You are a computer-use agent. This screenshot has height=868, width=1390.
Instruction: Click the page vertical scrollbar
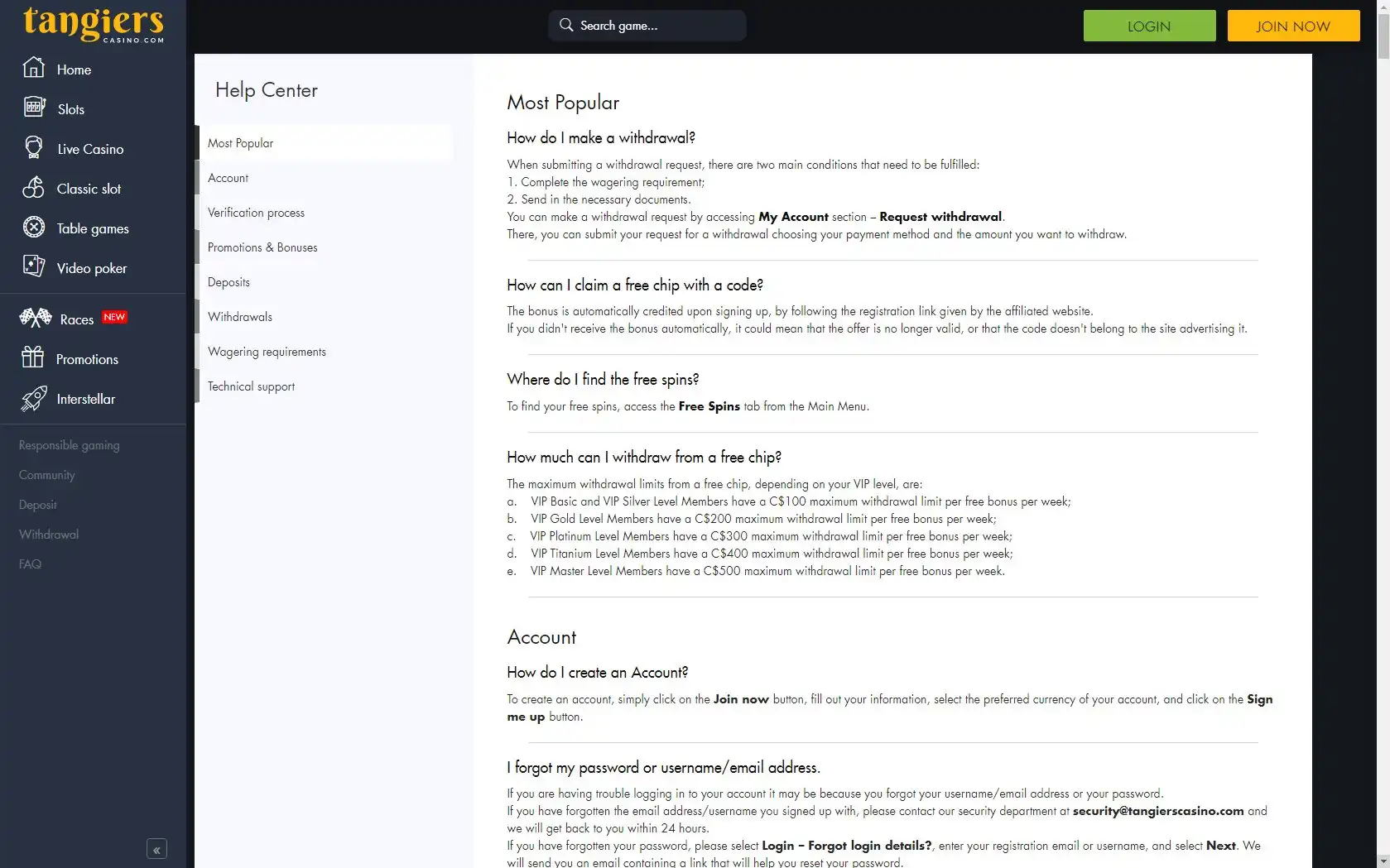point(1383,414)
